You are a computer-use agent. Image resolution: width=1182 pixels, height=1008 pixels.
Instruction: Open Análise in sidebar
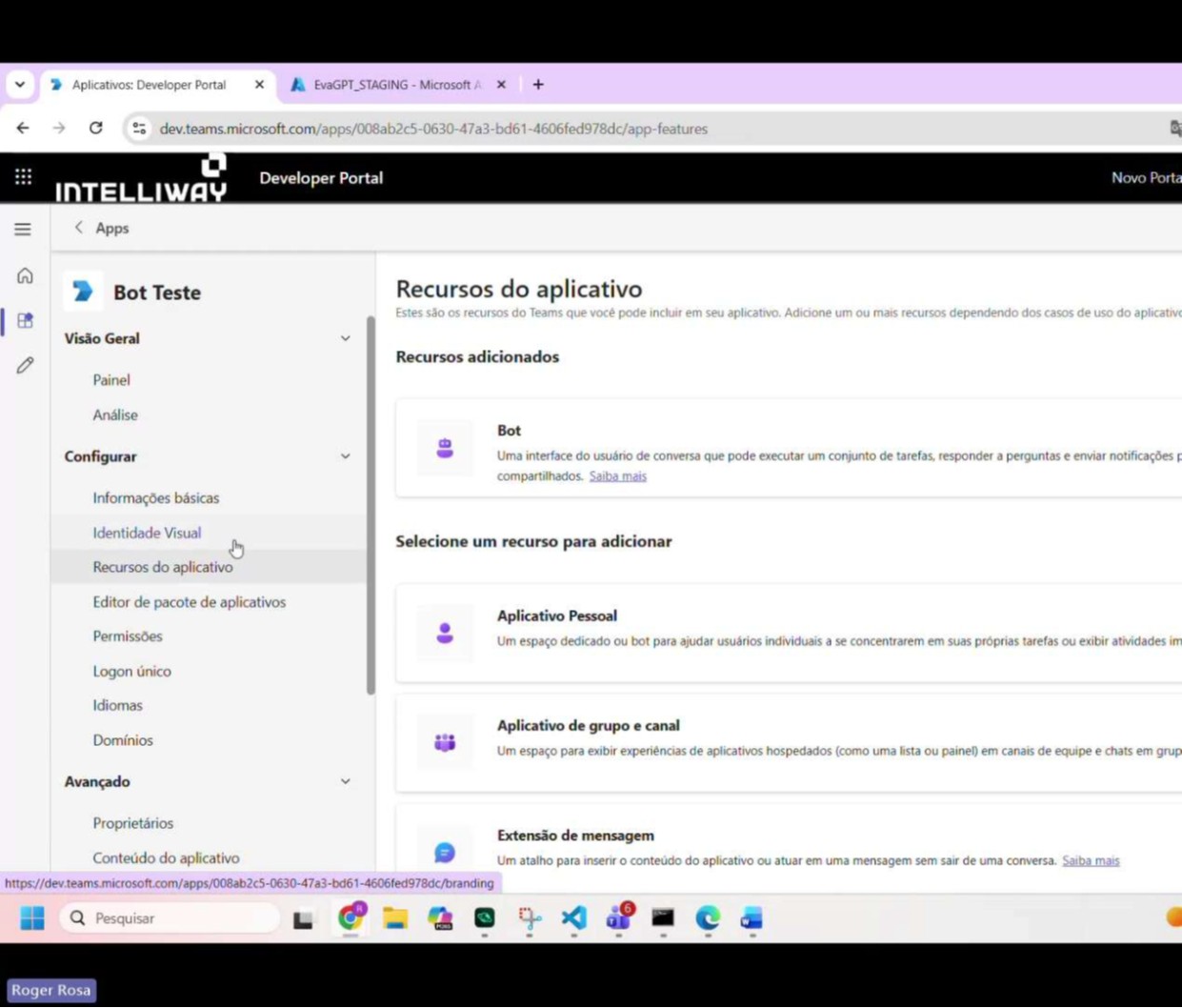pos(115,415)
